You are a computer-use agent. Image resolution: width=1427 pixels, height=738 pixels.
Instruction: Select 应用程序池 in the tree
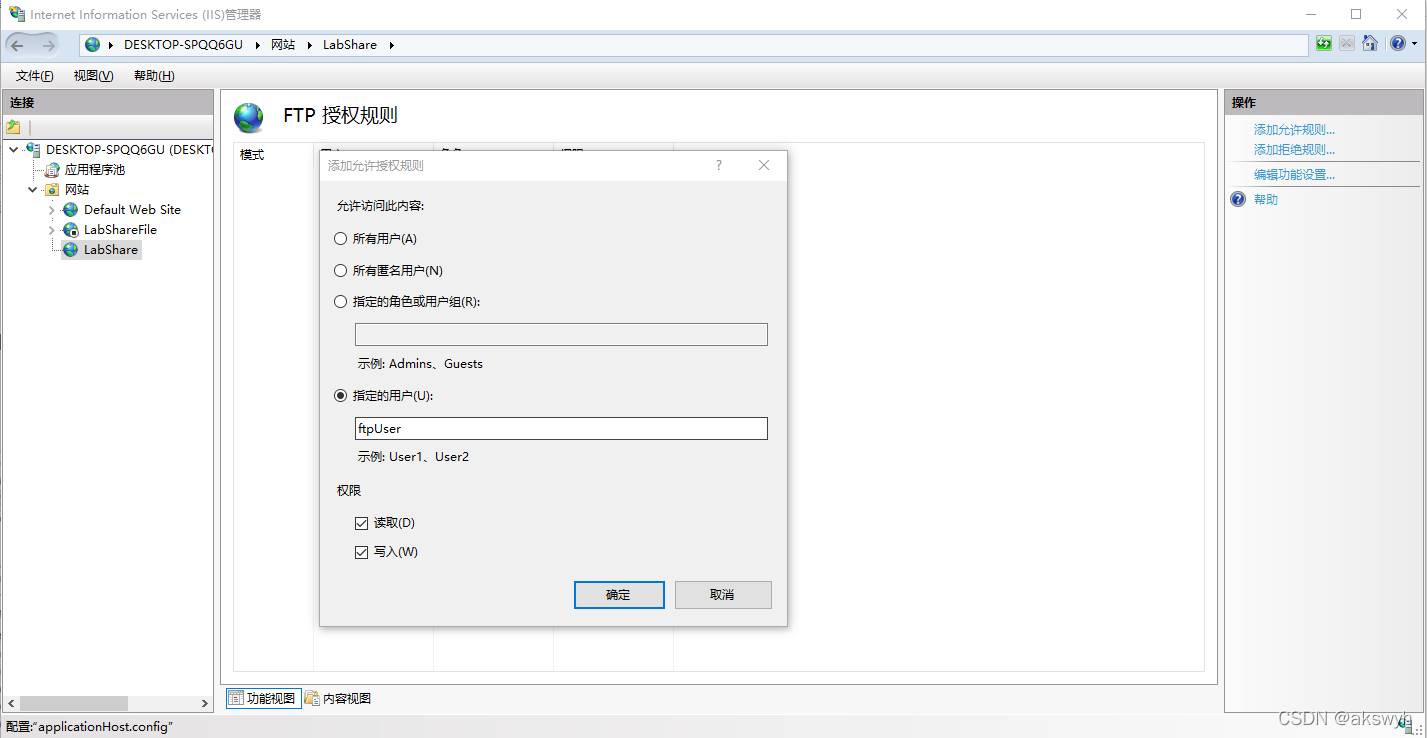click(x=95, y=170)
